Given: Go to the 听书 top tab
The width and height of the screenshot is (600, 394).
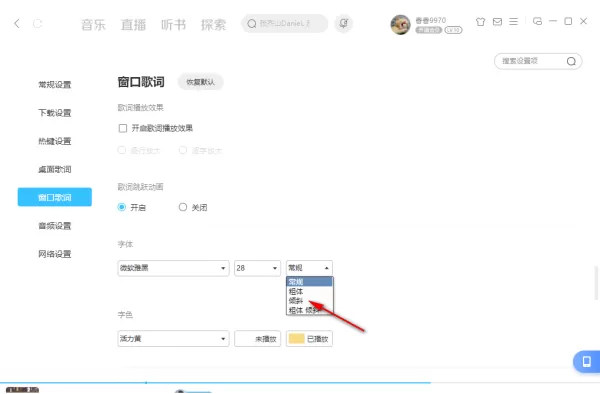Looking at the screenshot, I should pyautogui.click(x=173, y=24).
